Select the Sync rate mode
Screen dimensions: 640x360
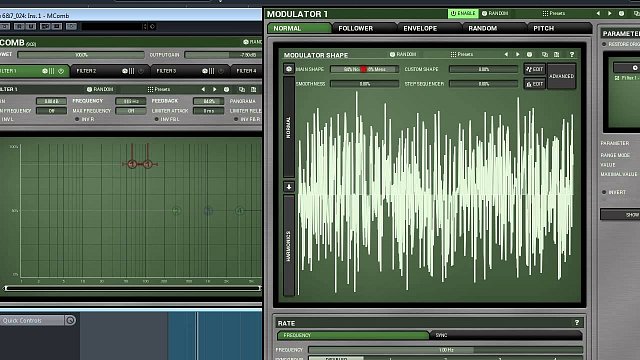tap(506, 335)
